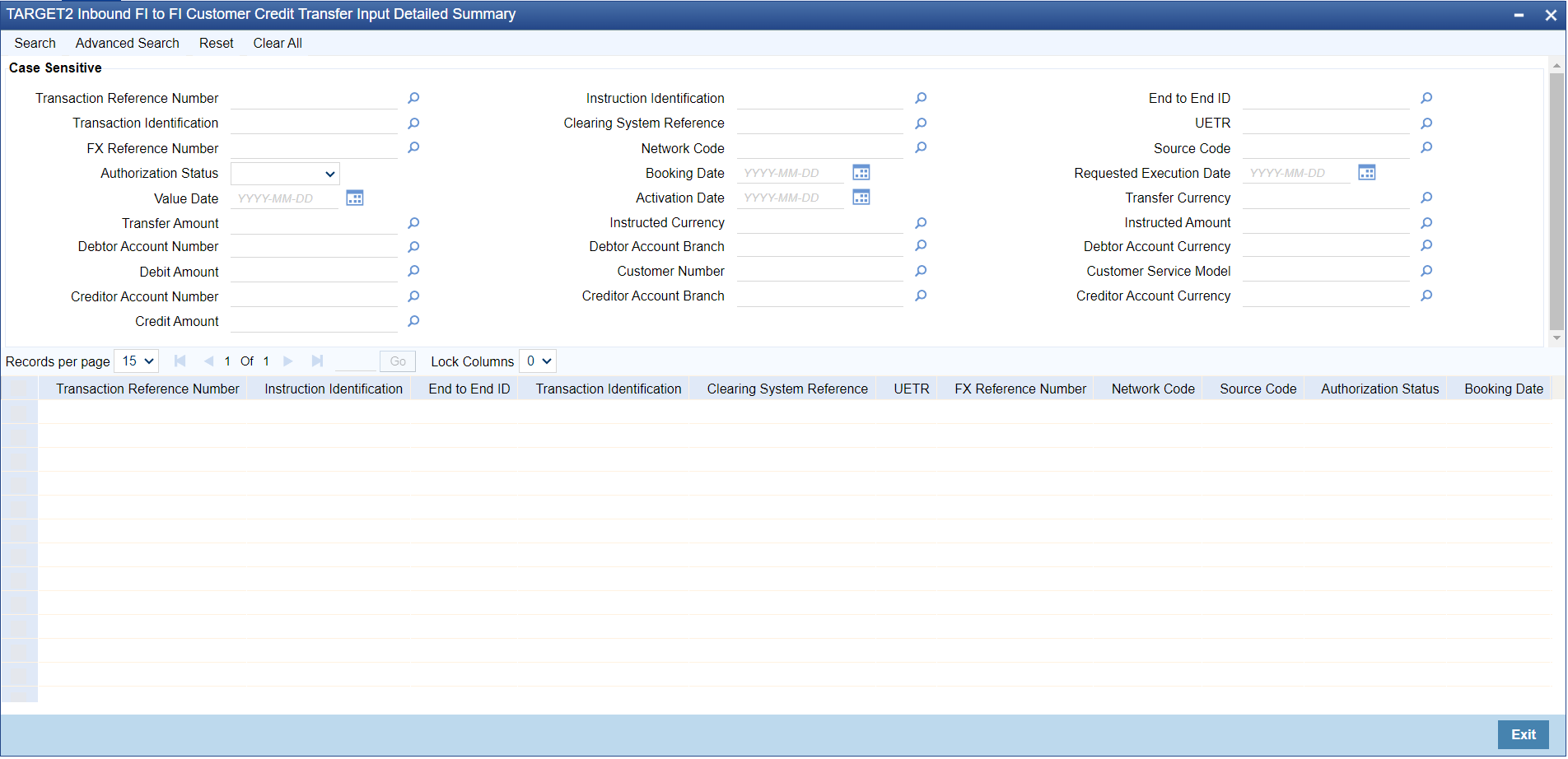
Task: Open lookup for UETR field
Action: [x=1426, y=123]
